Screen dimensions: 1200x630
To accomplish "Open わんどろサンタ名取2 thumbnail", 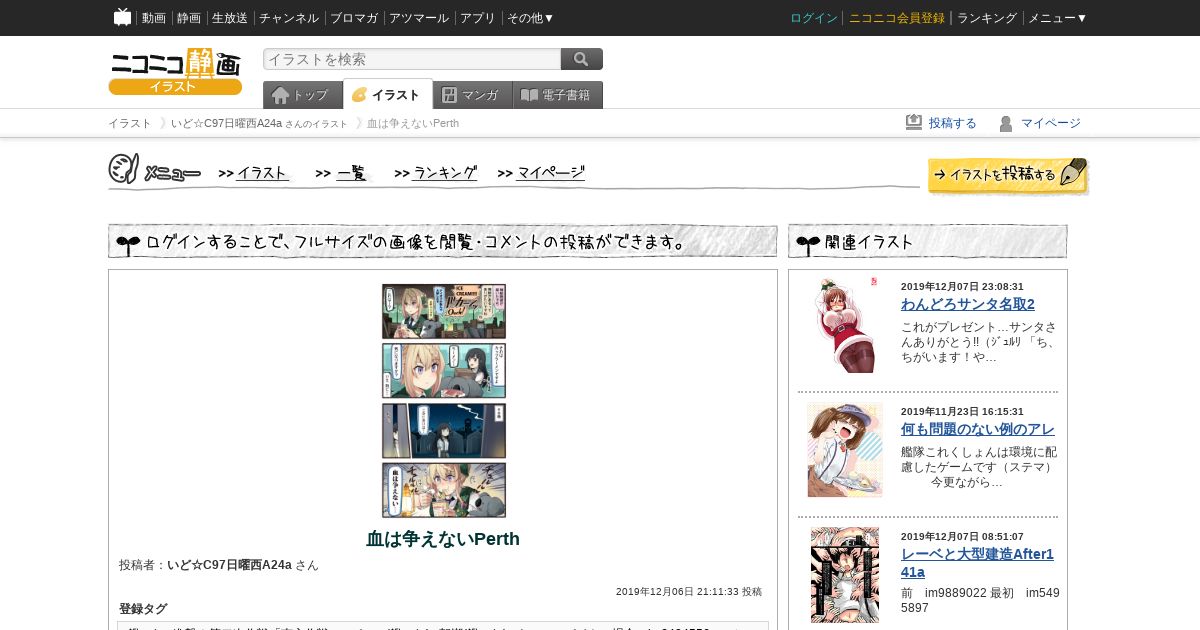I will click(846, 326).
